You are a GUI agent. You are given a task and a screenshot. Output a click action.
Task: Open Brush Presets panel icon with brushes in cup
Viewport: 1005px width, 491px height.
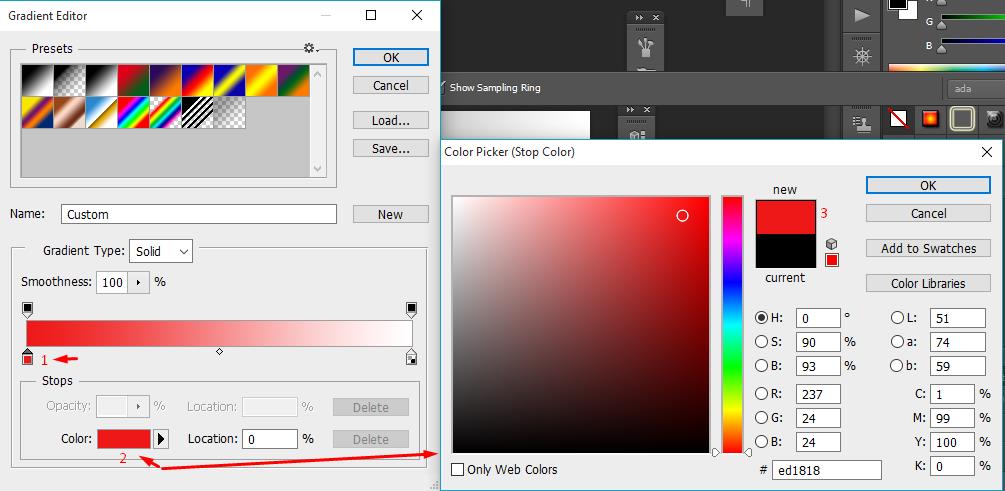click(645, 47)
